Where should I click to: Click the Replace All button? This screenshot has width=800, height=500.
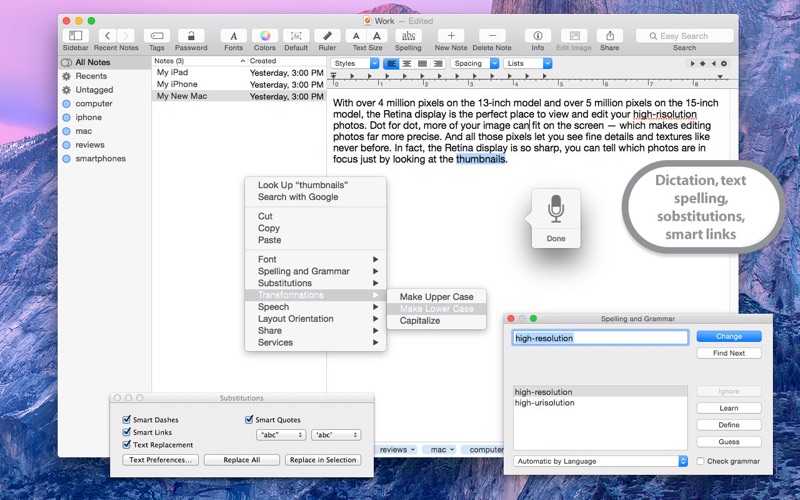pos(241,460)
